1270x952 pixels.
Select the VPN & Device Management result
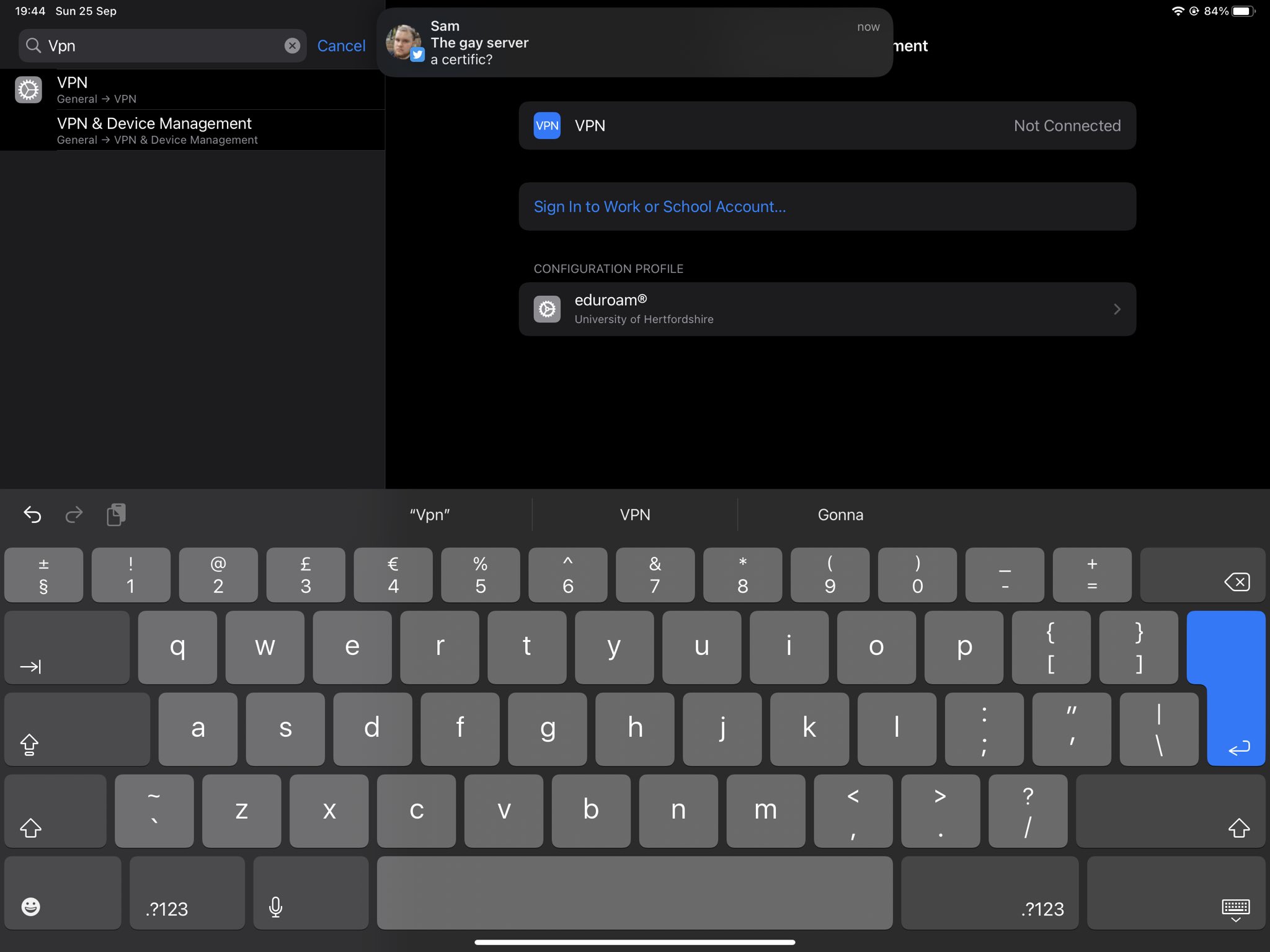[x=192, y=130]
